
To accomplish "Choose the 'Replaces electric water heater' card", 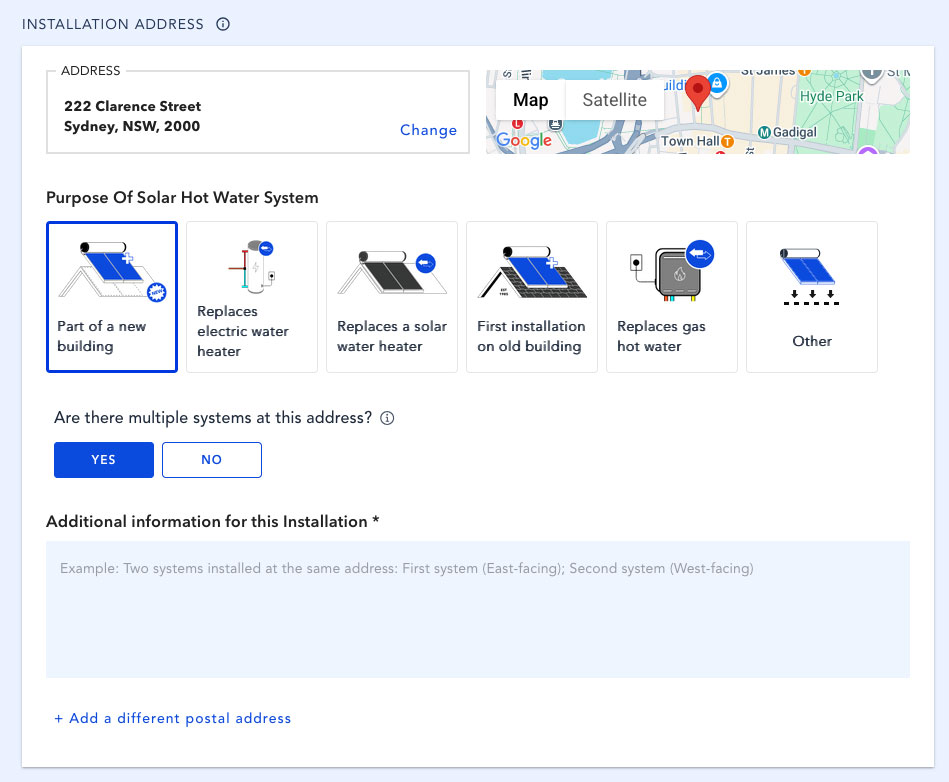I will coord(252,297).
